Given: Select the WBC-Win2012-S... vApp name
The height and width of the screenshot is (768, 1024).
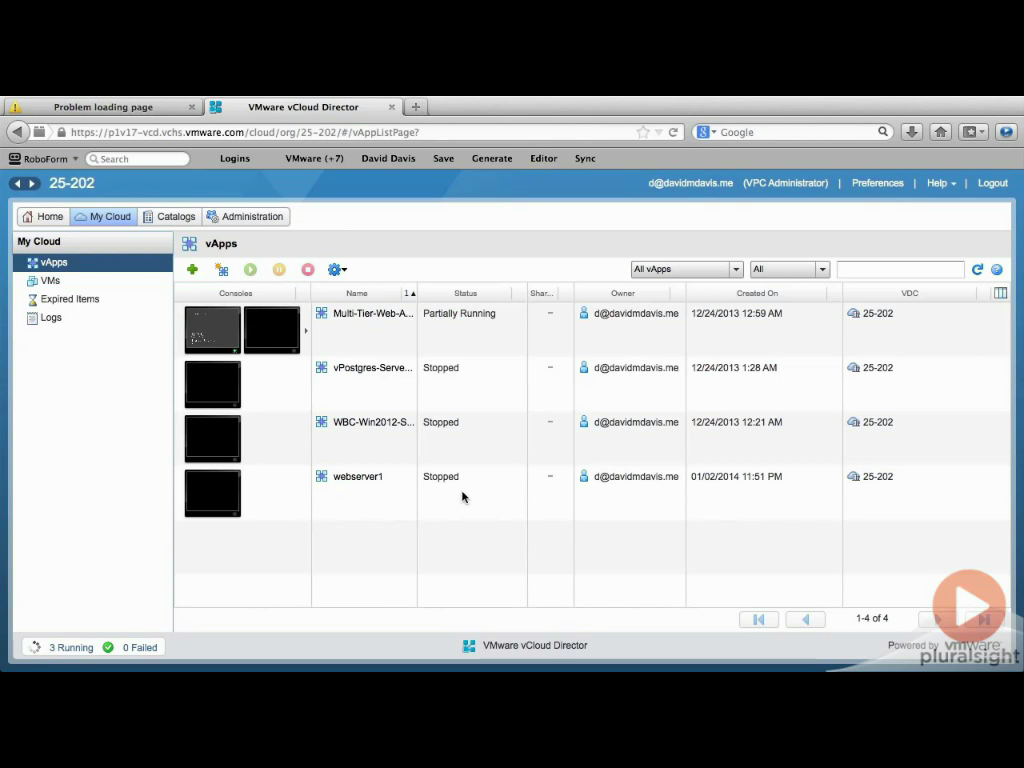Looking at the screenshot, I should pos(374,422).
